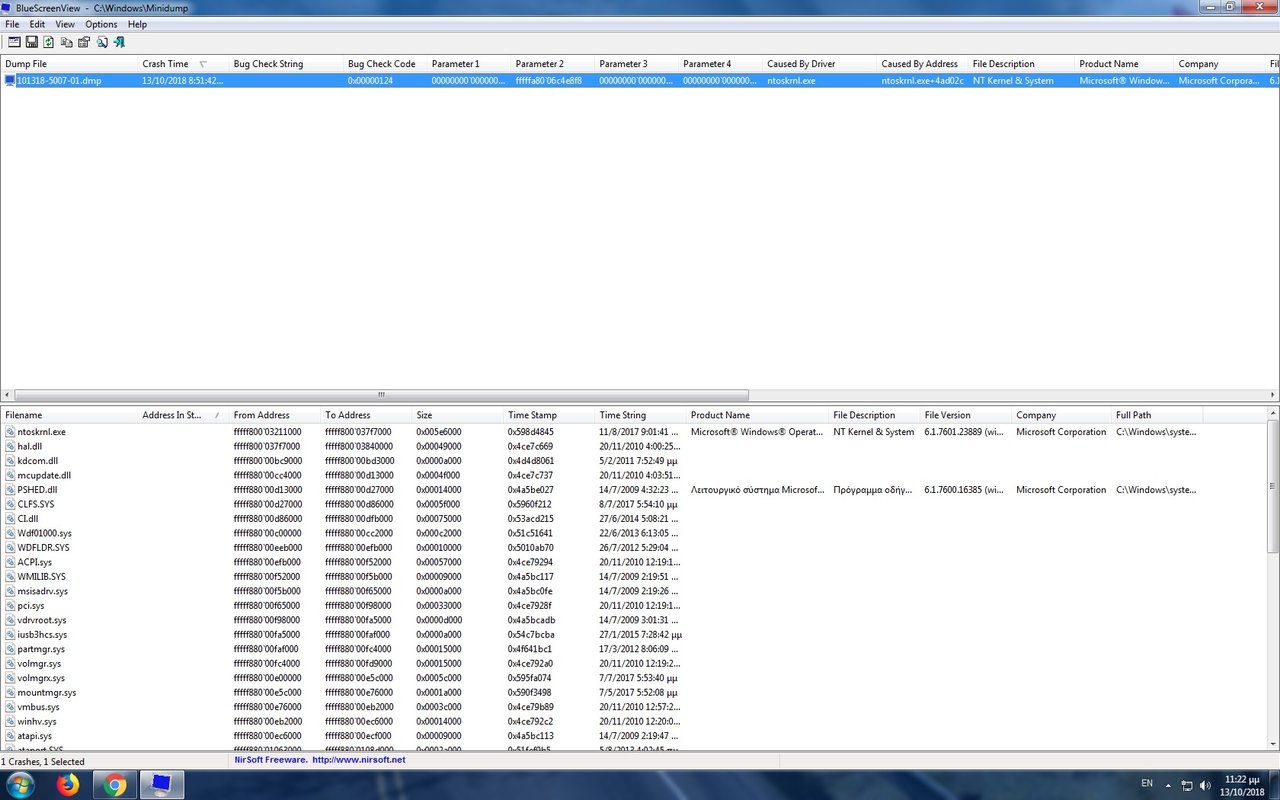Click the file icon beside ntoskrnl.exe
This screenshot has height=800, width=1280.
(10, 432)
